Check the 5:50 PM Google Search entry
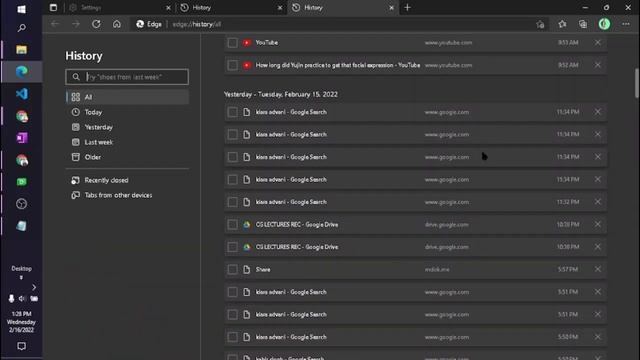Viewport: 640px width, 360px height. 232,337
